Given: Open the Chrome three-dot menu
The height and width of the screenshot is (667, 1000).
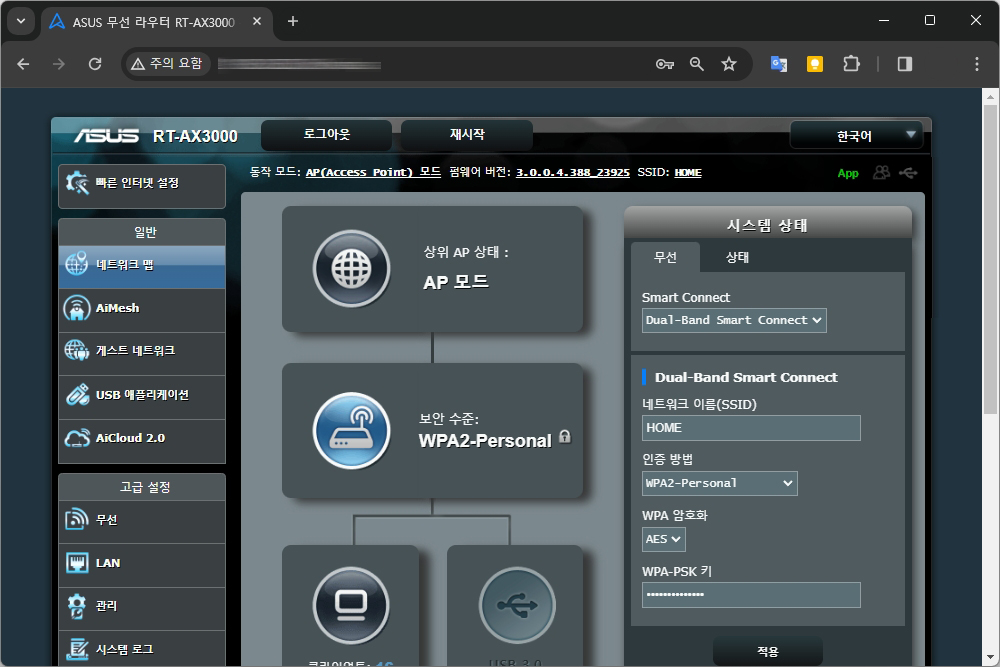Looking at the screenshot, I should point(976,64).
